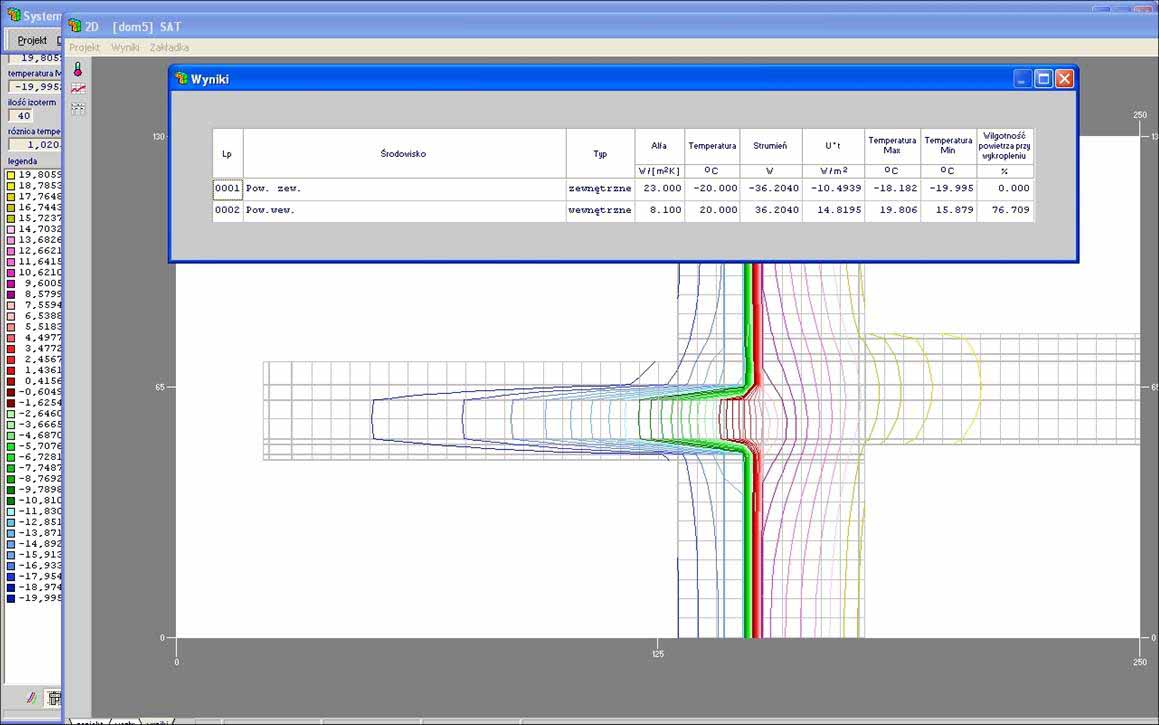The height and width of the screenshot is (725, 1159).
Task: Click the table grid icon below the chart icon
Action: click(x=78, y=109)
